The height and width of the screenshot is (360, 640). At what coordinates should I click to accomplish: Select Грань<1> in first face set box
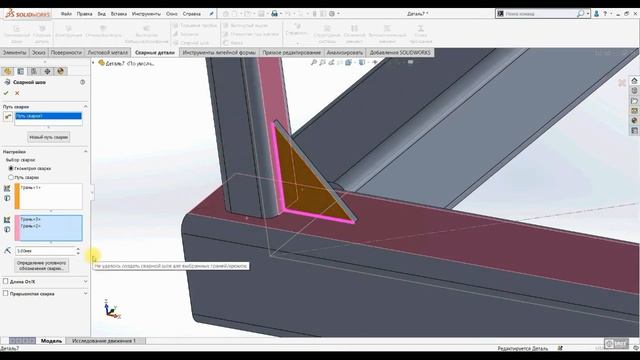(31, 188)
